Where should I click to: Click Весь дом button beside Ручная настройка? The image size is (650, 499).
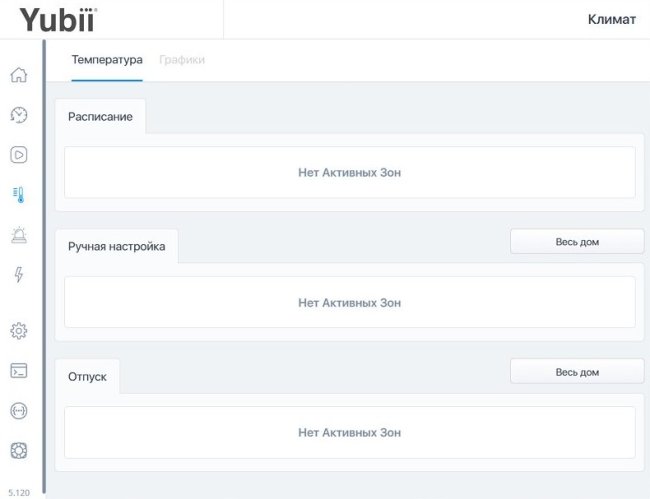tap(577, 242)
